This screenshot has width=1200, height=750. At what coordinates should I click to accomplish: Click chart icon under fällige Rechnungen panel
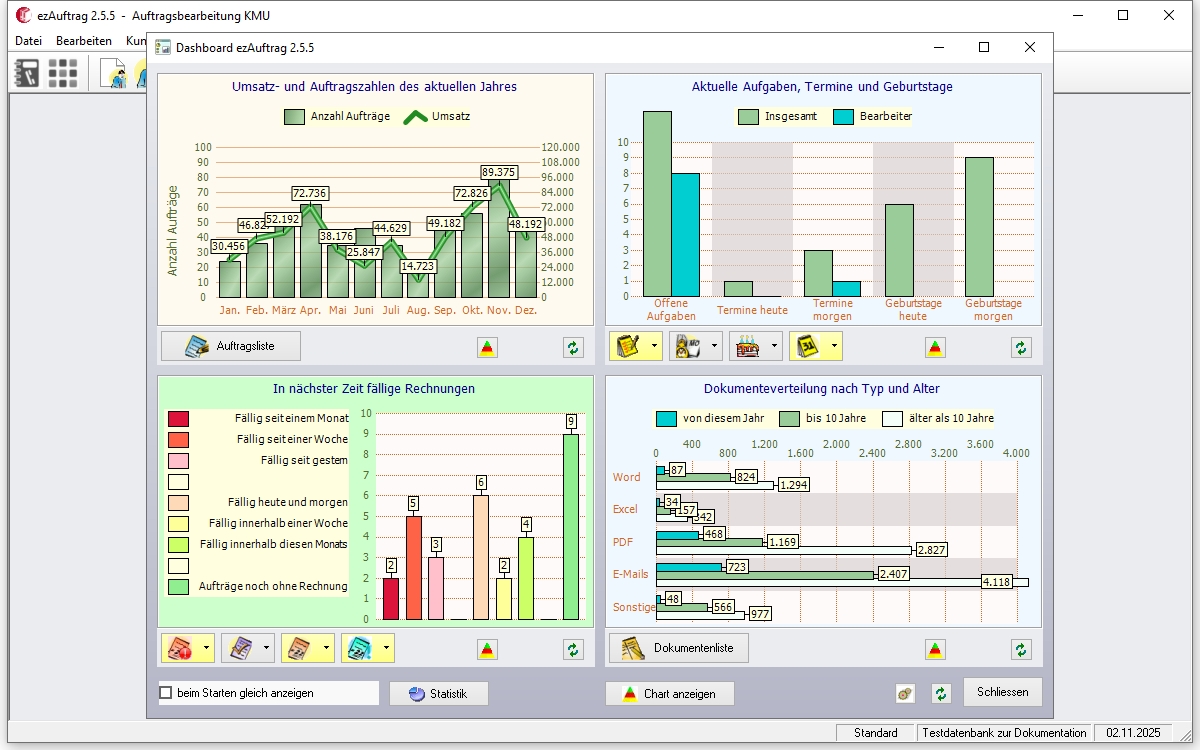[487, 649]
